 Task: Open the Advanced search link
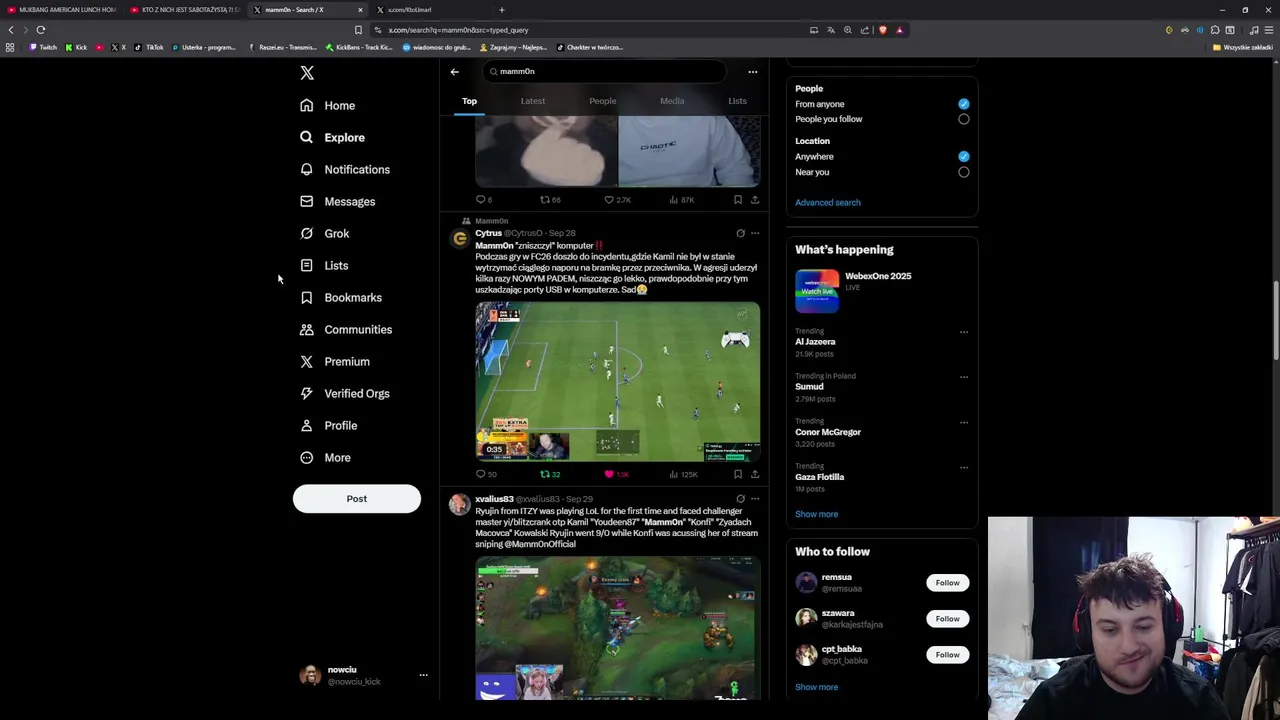point(828,203)
